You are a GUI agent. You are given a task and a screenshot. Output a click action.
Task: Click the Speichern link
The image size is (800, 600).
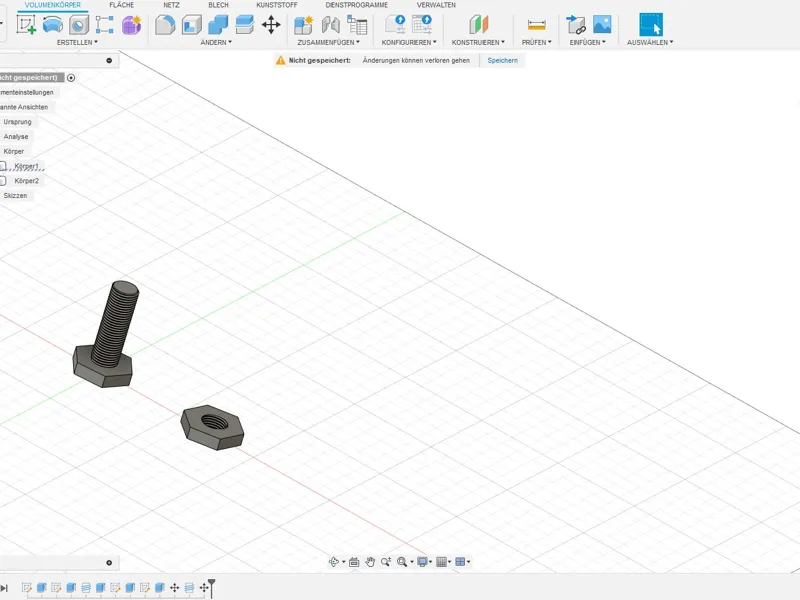click(503, 60)
